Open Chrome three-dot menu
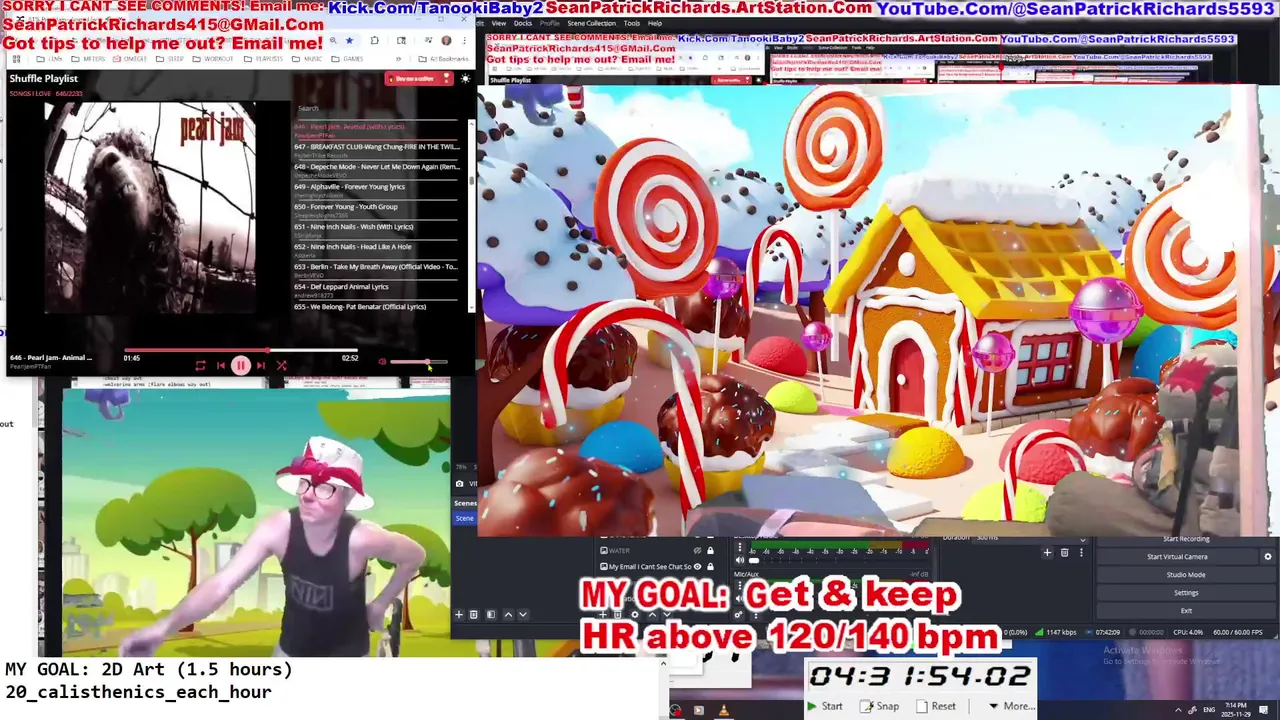The width and height of the screenshot is (1280, 720). 465,40
